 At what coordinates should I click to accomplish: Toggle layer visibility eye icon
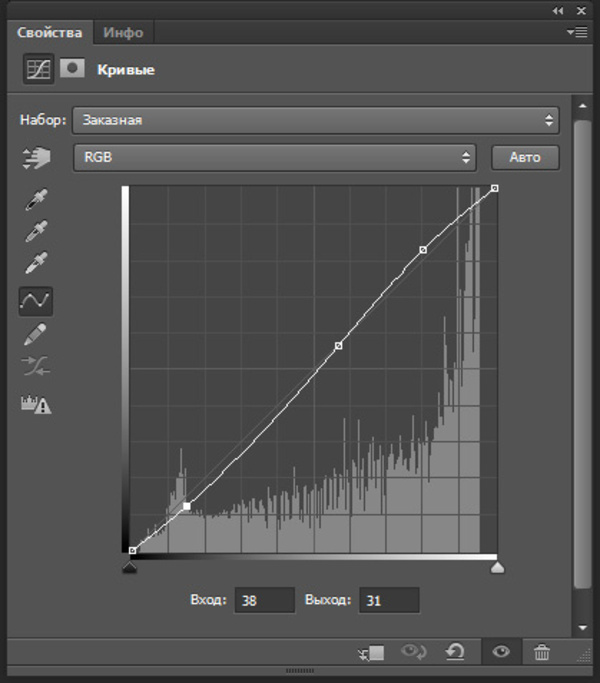[501, 653]
